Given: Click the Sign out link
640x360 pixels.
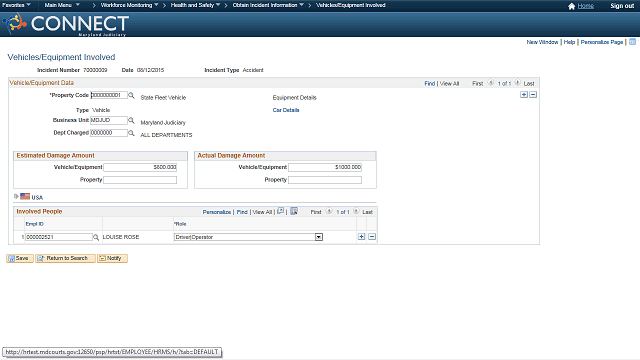Looking at the screenshot, I should point(622,6).
